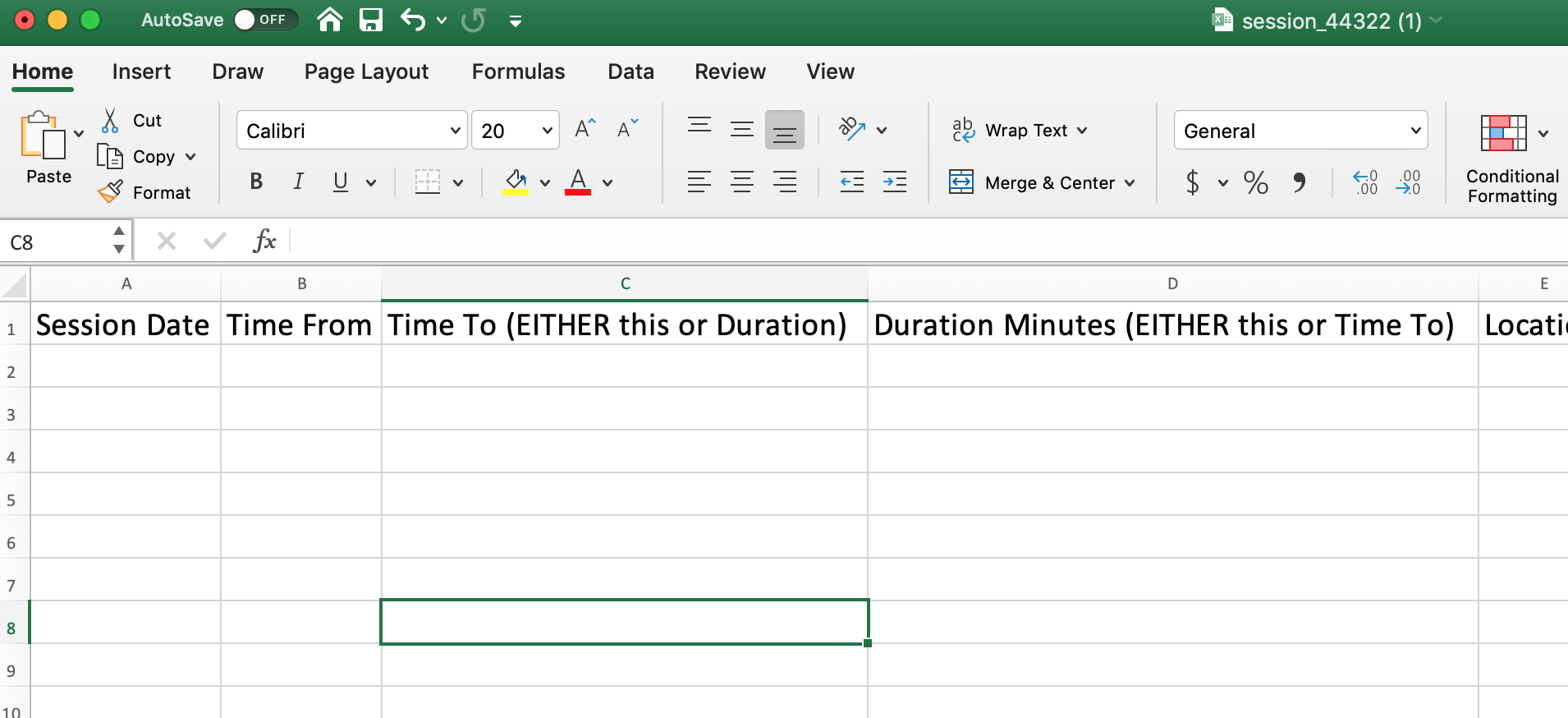Screen dimensions: 1568x718
Task: Select column D header
Action: click(1172, 283)
